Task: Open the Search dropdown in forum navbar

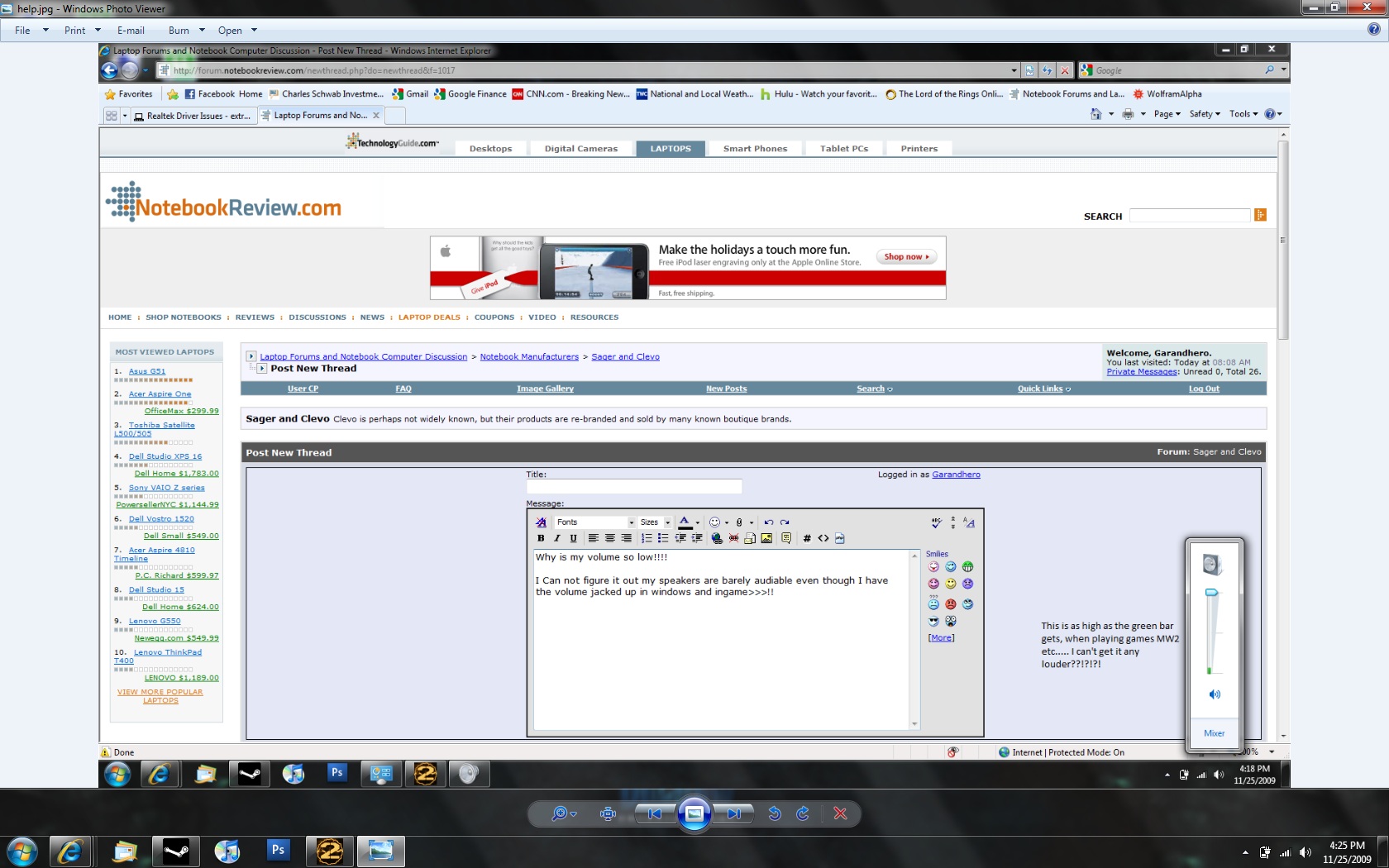Action: pyautogui.click(x=875, y=389)
